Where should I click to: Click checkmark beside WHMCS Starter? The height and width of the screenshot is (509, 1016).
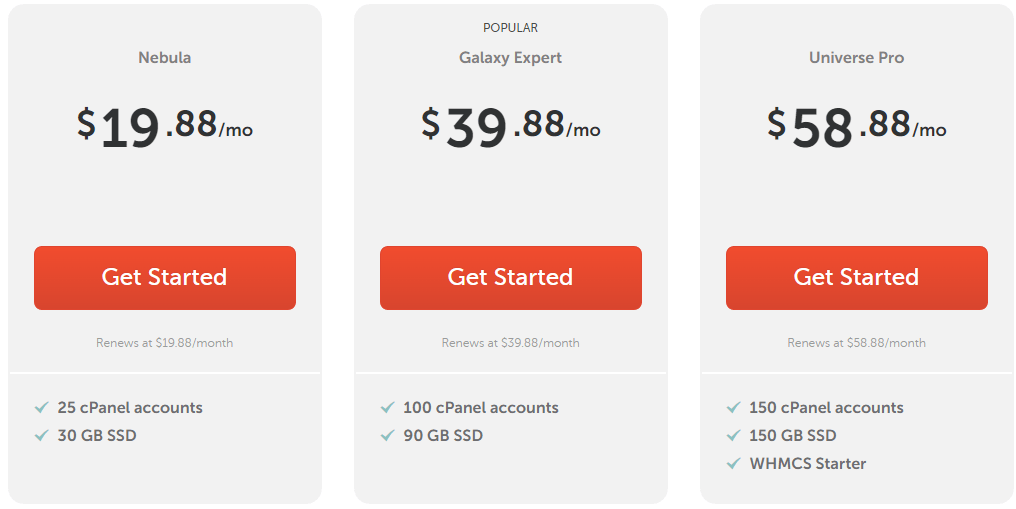733,464
